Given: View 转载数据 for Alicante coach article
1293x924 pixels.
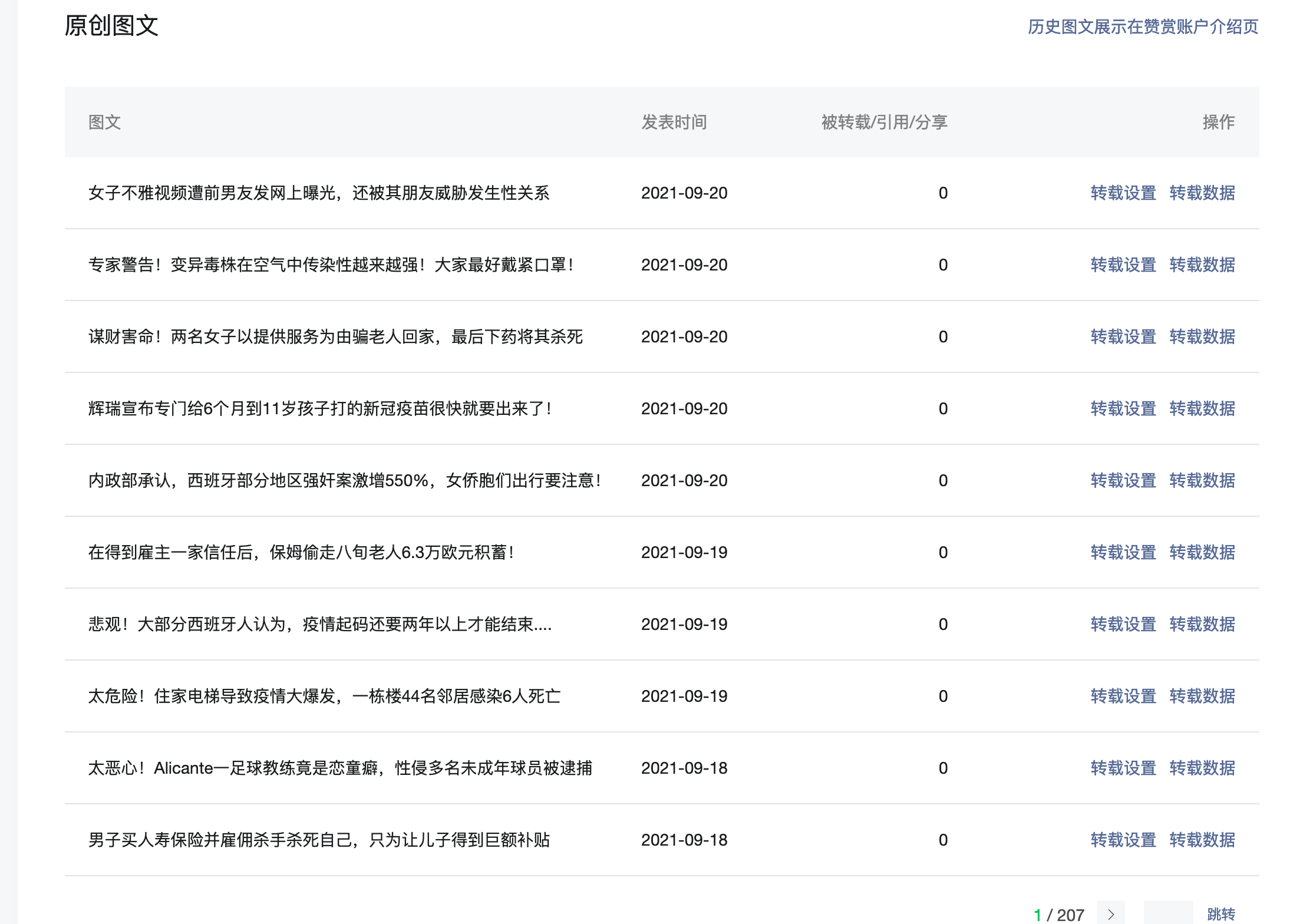Looking at the screenshot, I should tap(1202, 768).
